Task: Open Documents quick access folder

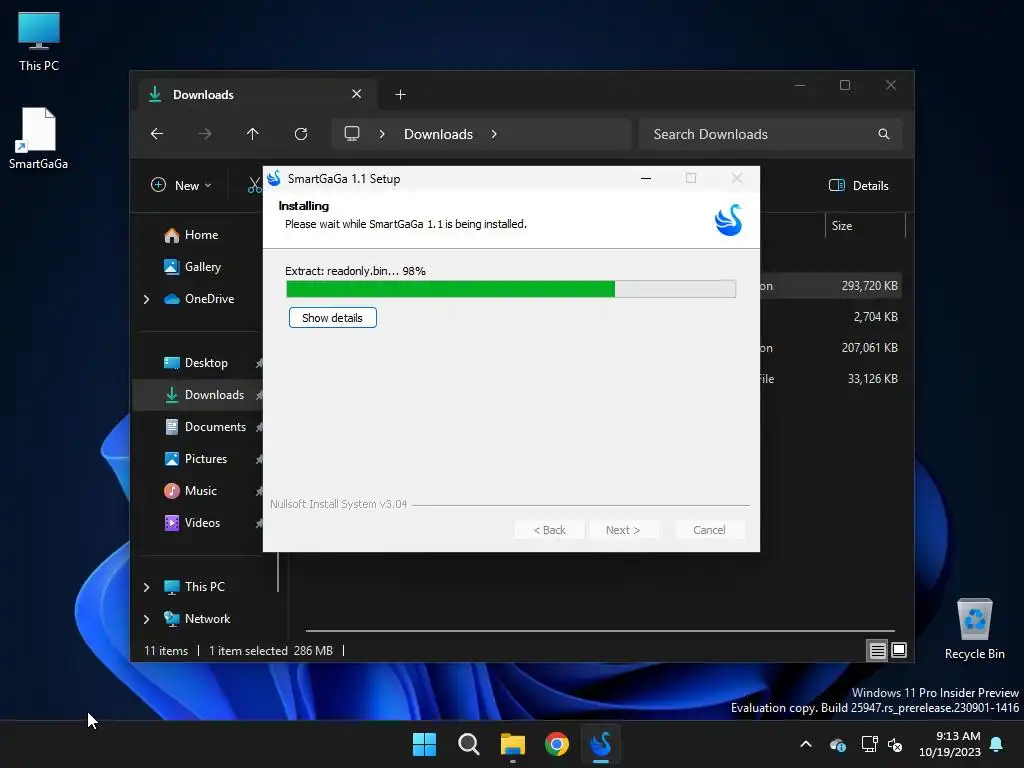Action: point(215,426)
